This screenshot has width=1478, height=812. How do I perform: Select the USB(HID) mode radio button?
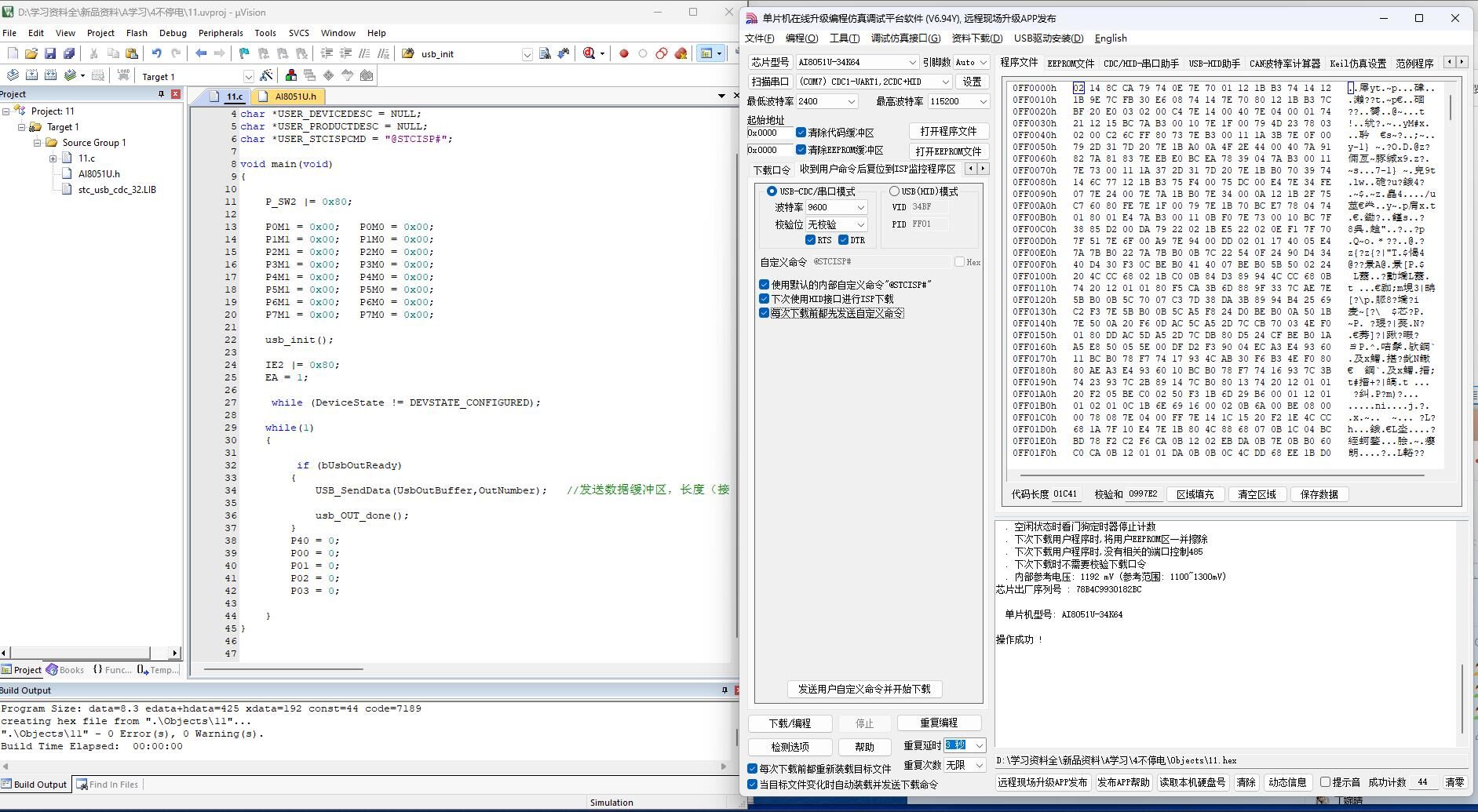click(x=894, y=191)
